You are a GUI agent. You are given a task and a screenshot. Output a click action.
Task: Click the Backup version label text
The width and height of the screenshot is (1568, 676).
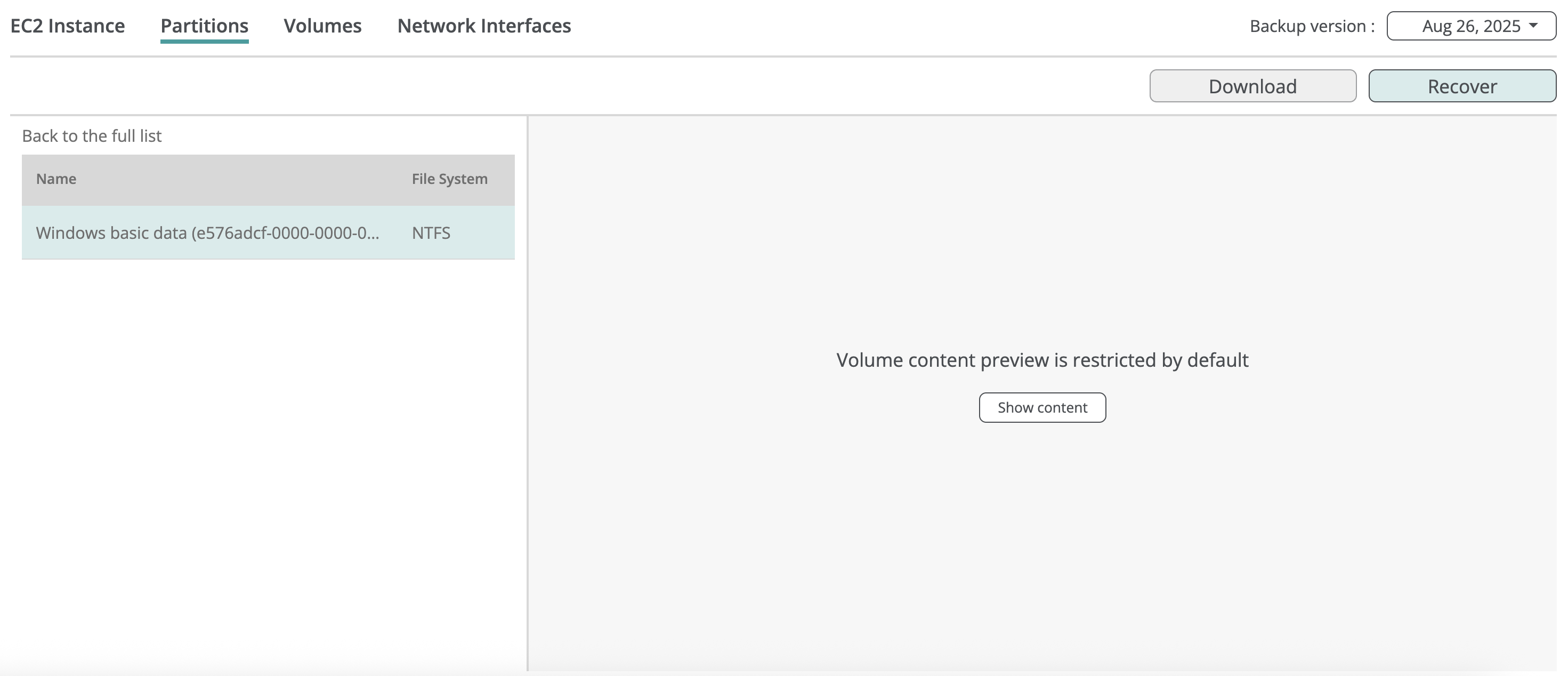pyautogui.click(x=1312, y=26)
